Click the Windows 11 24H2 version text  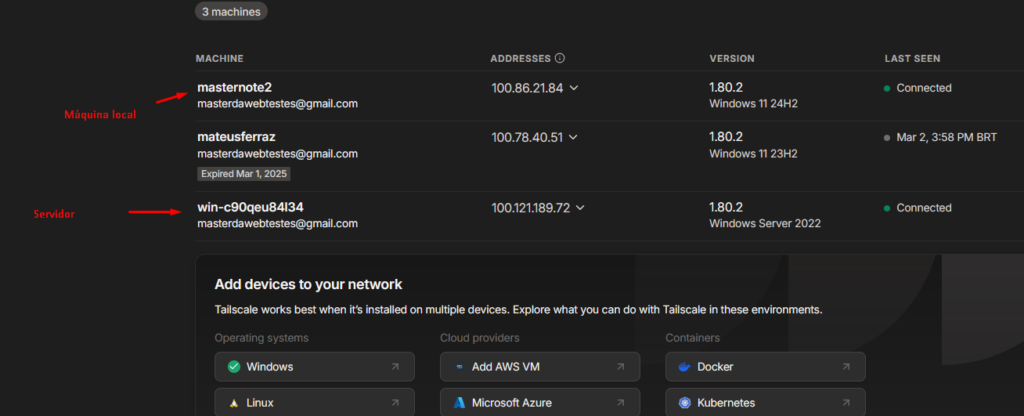coord(753,104)
